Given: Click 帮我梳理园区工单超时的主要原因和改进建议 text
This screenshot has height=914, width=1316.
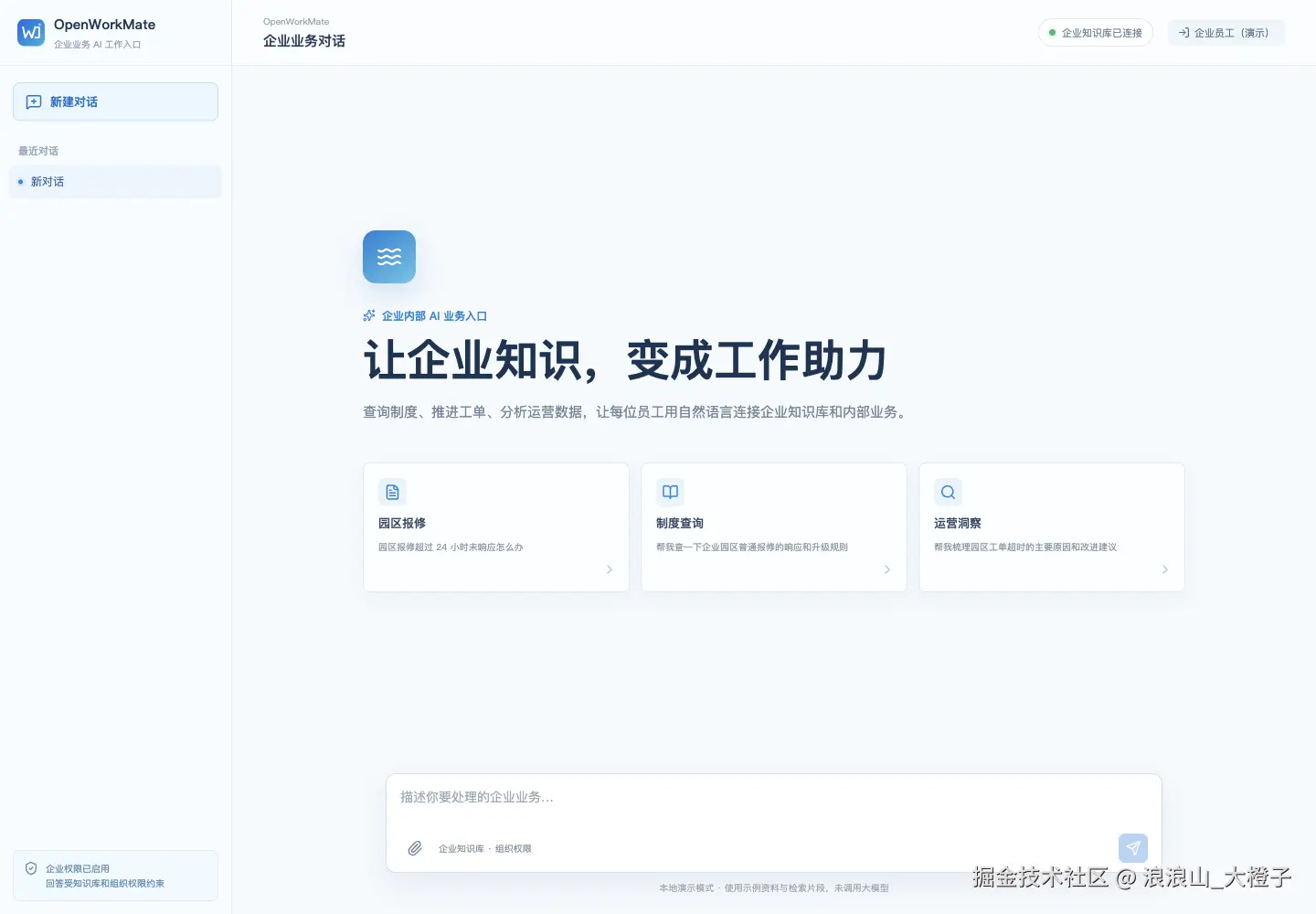Looking at the screenshot, I should click(x=1025, y=547).
